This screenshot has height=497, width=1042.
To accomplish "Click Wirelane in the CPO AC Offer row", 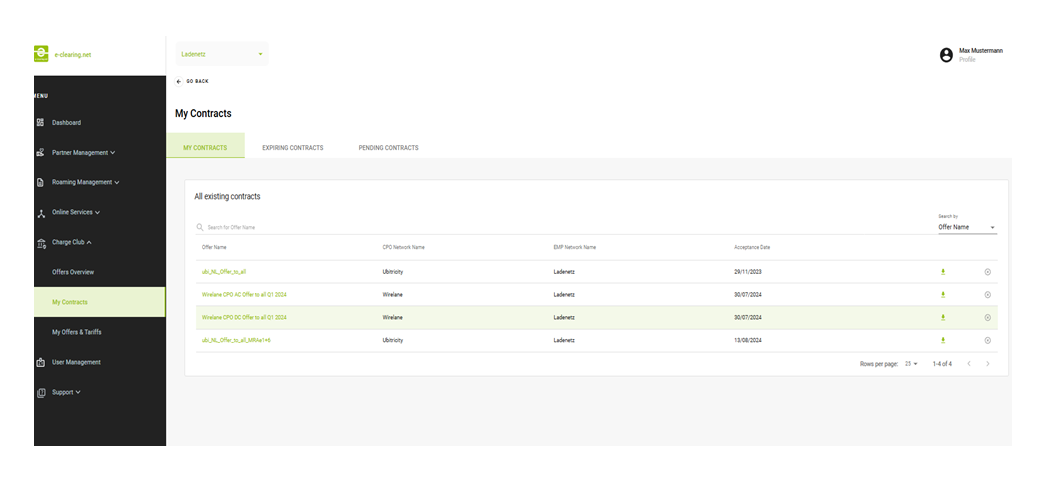I will click(392, 294).
